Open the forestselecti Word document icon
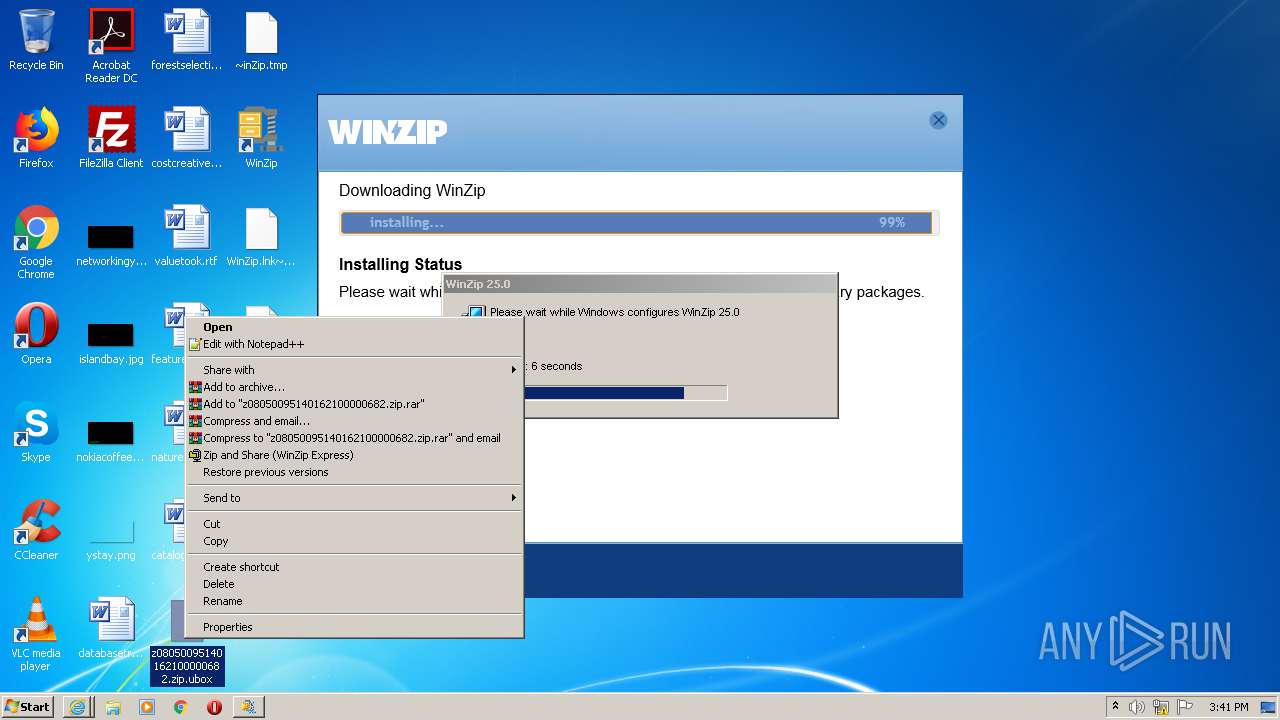This screenshot has height=720, width=1280. 187,40
